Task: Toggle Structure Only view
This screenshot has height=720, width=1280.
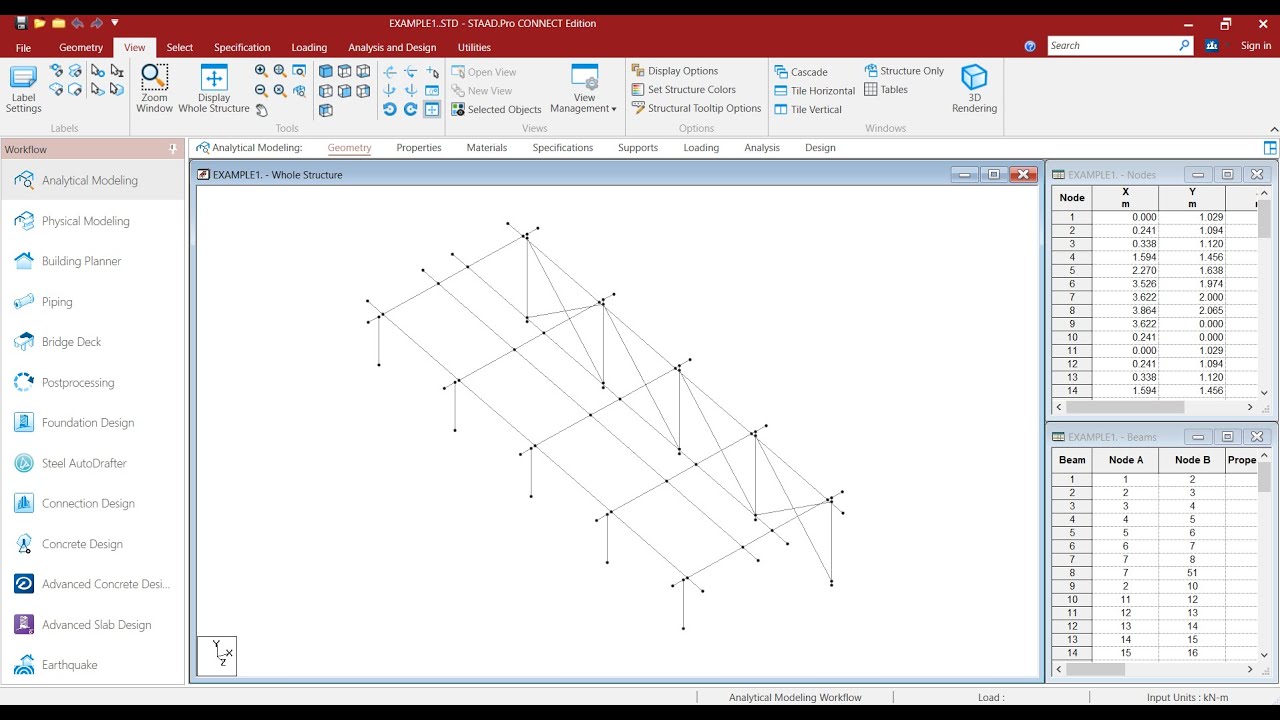Action: tap(904, 71)
